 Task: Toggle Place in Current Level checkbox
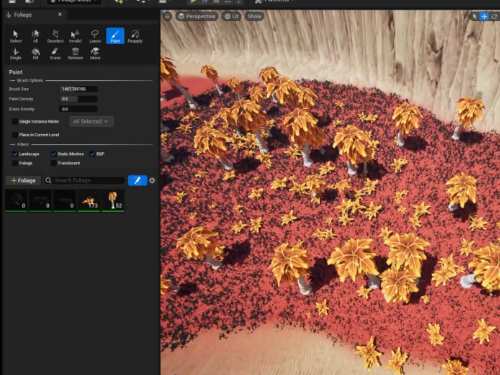point(15,135)
